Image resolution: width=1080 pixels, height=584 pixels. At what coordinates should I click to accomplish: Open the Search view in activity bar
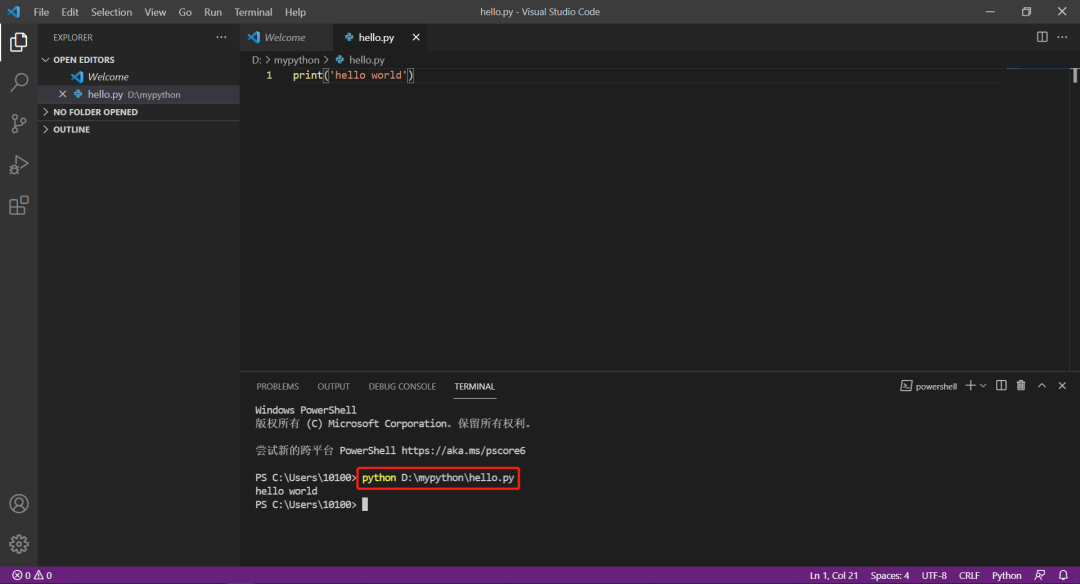19,83
